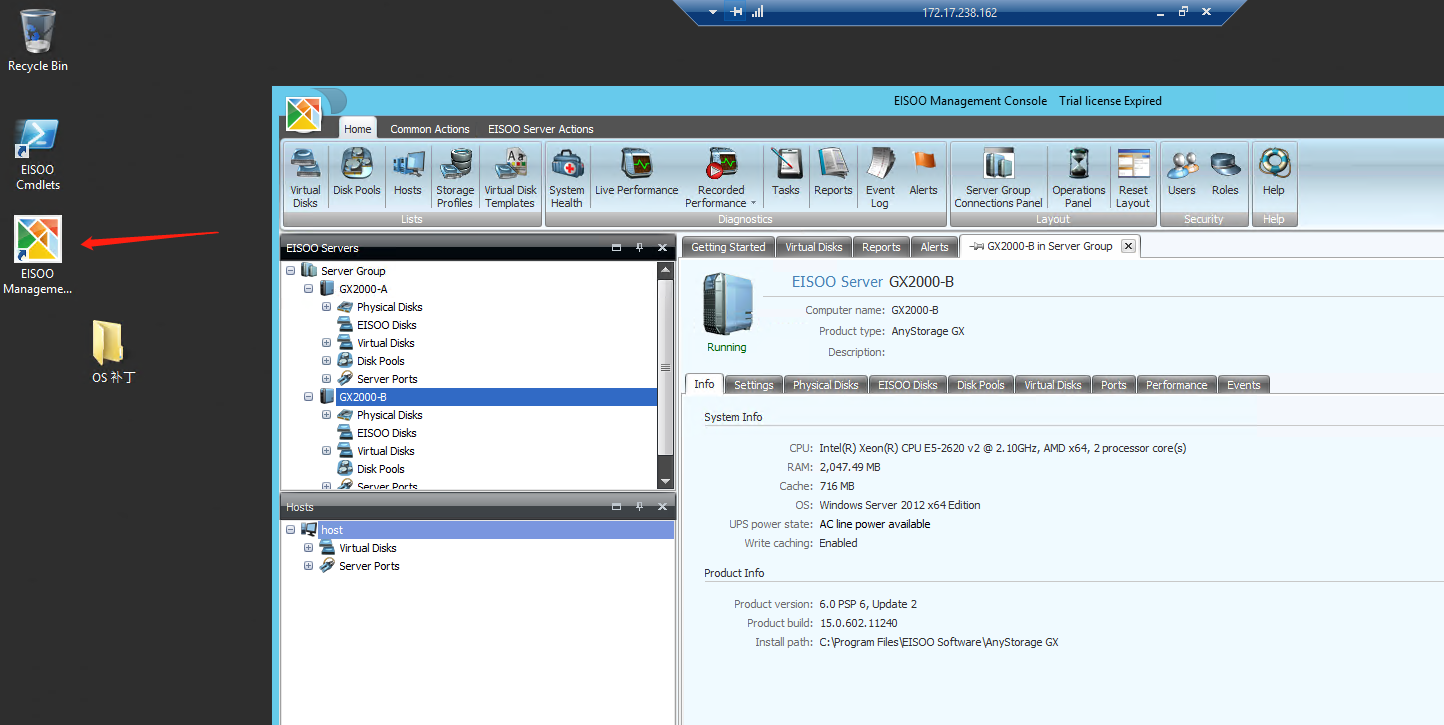The height and width of the screenshot is (725, 1444).
Task: Click the EISOO application logo button
Action: tap(304, 114)
